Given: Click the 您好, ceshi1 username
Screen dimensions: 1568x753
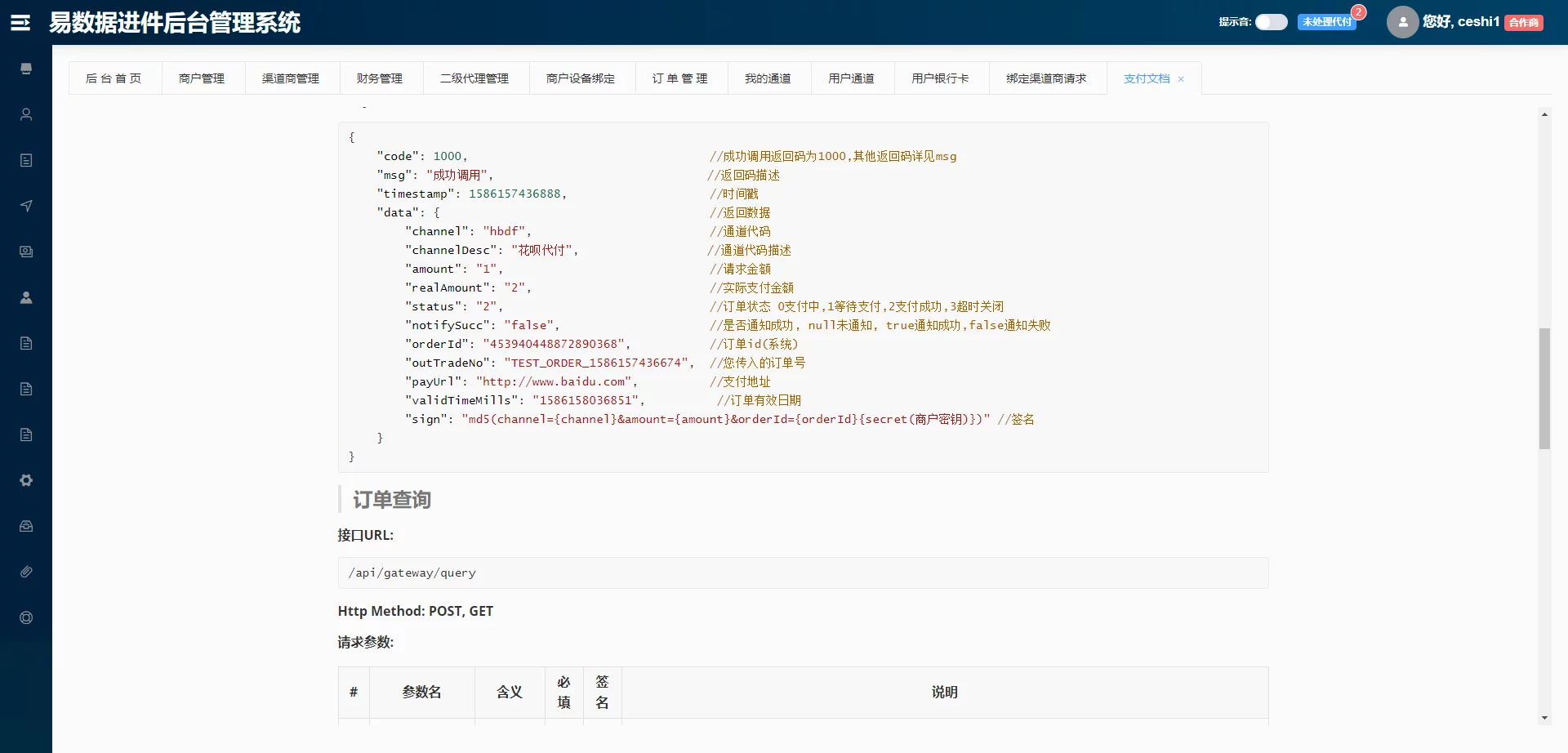Looking at the screenshot, I should [x=1461, y=22].
